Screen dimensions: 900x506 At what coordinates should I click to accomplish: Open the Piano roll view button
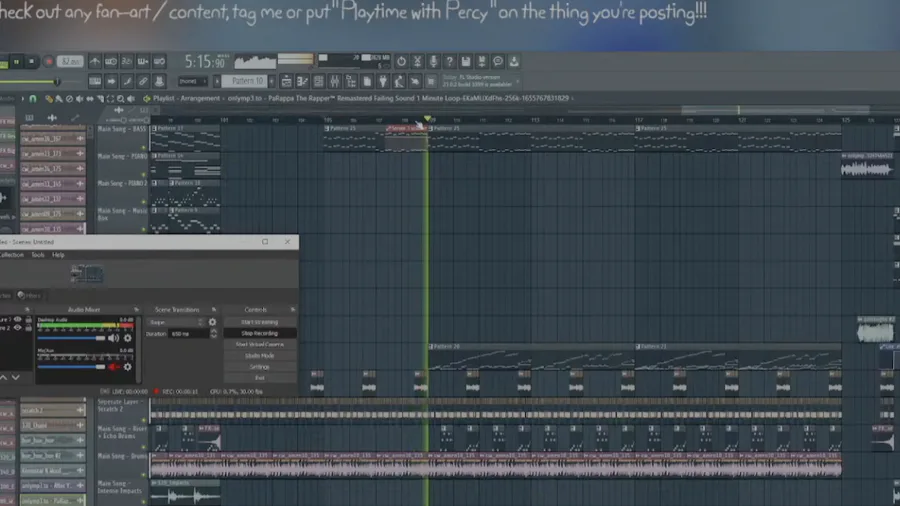pos(302,81)
